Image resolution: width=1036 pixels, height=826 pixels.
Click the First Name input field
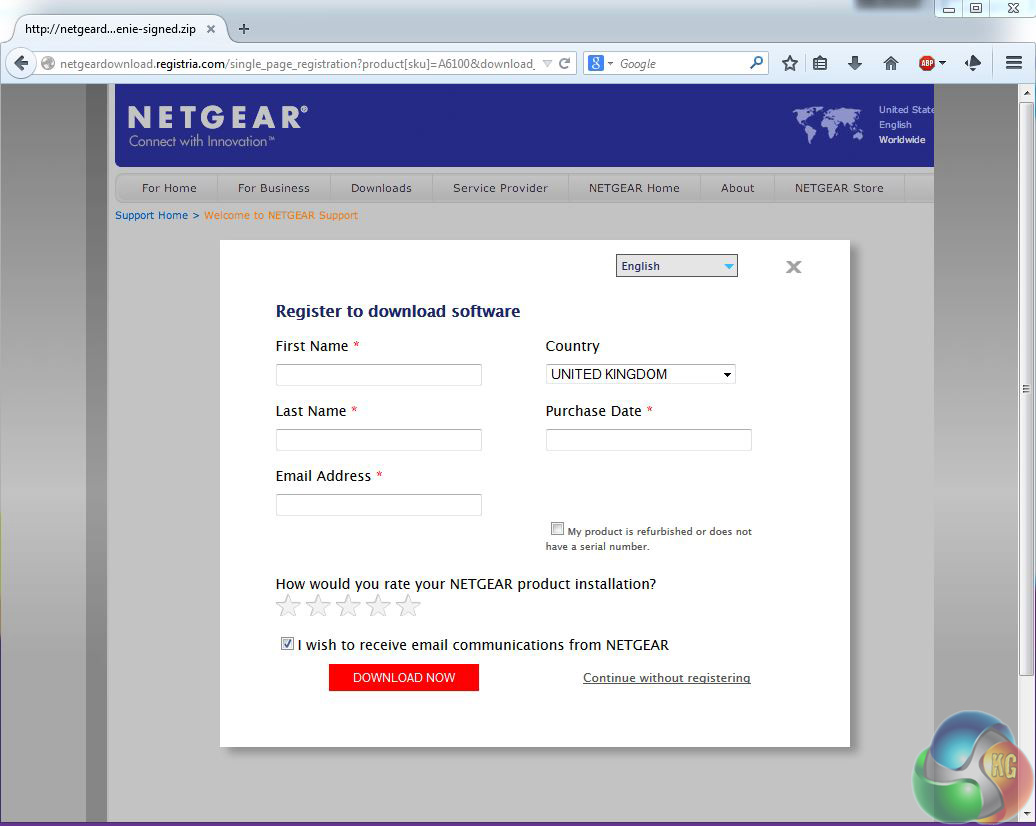coord(379,375)
